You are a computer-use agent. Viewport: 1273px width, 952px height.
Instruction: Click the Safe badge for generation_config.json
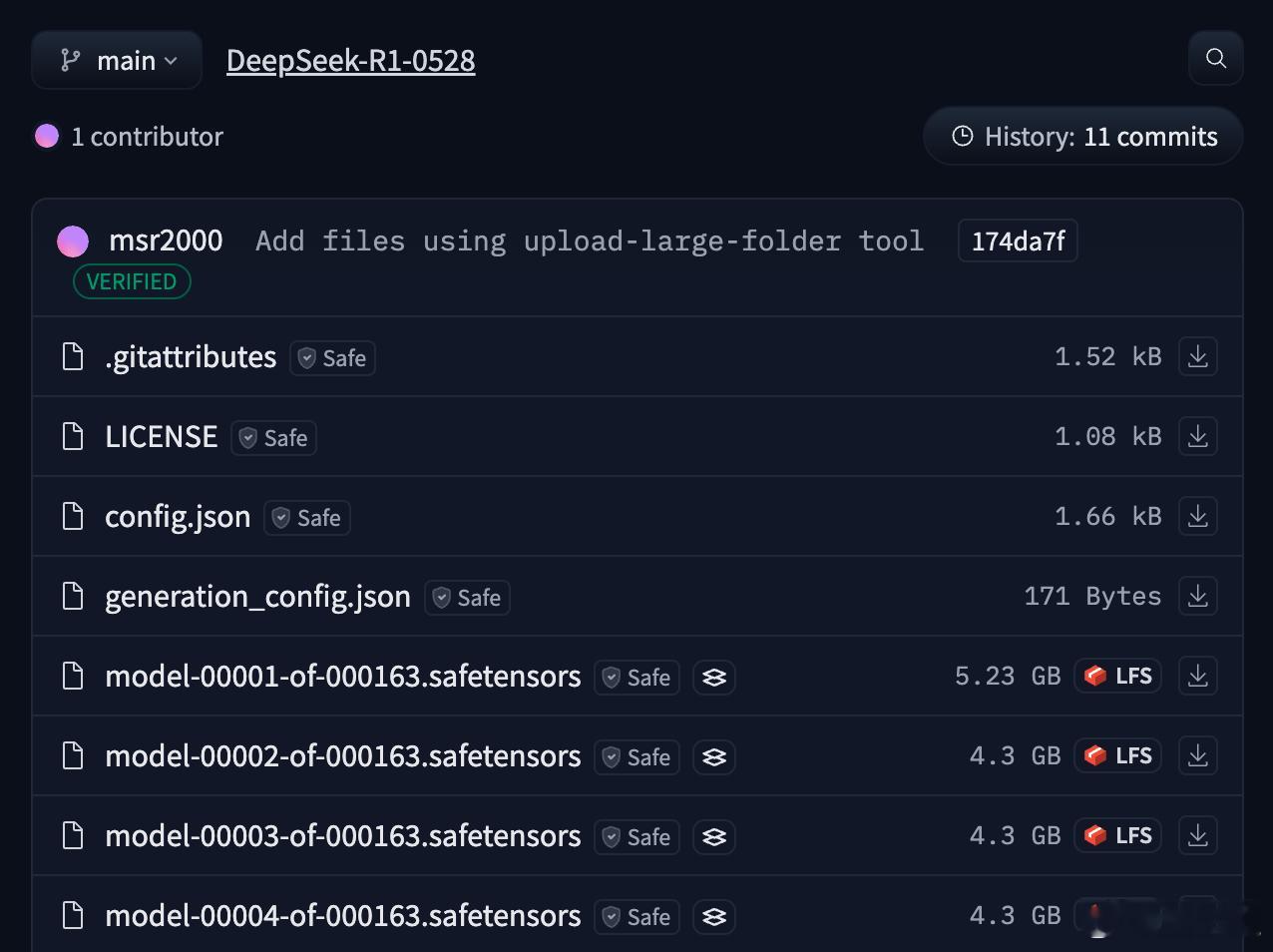[467, 598]
